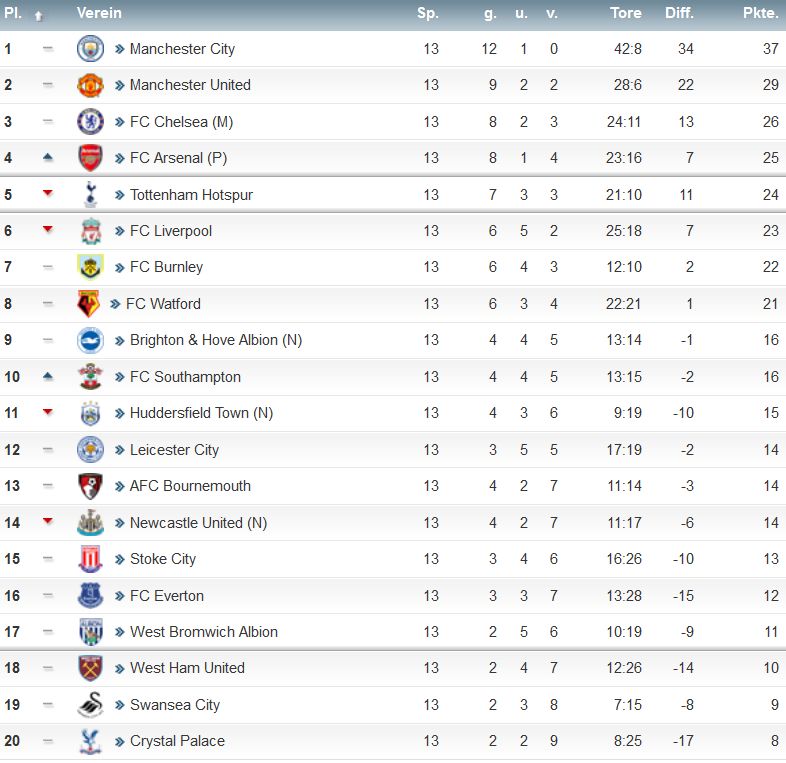The height and width of the screenshot is (763, 786).
Task: Click the Manchester City club crest
Action: click(90, 49)
